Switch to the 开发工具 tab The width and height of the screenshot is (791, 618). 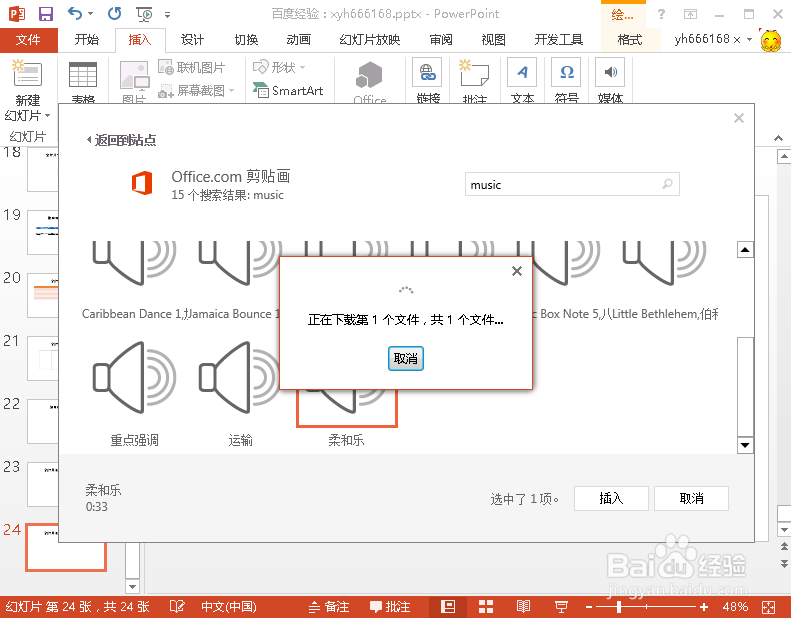coord(559,39)
